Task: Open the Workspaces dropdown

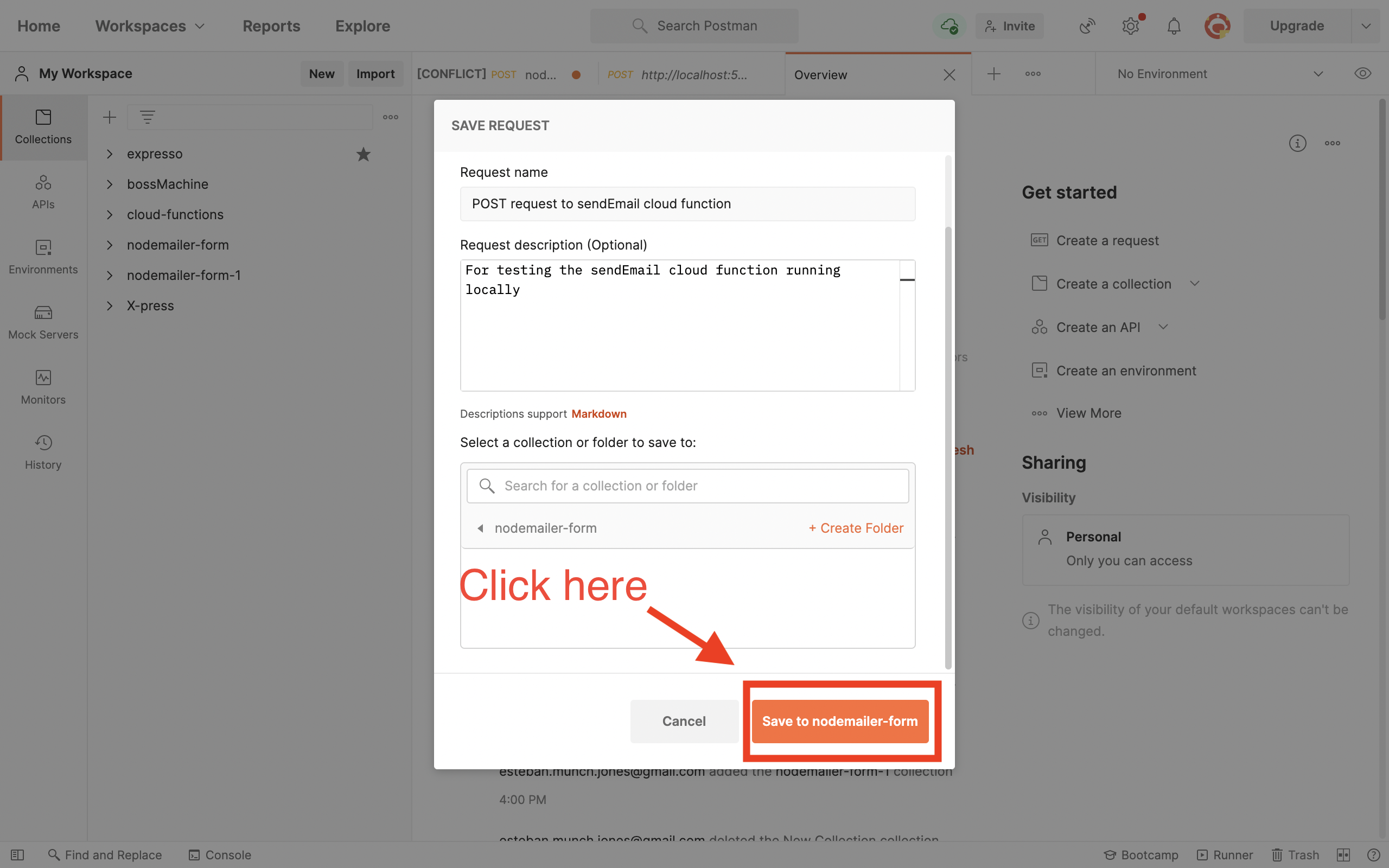Action: tap(149, 26)
